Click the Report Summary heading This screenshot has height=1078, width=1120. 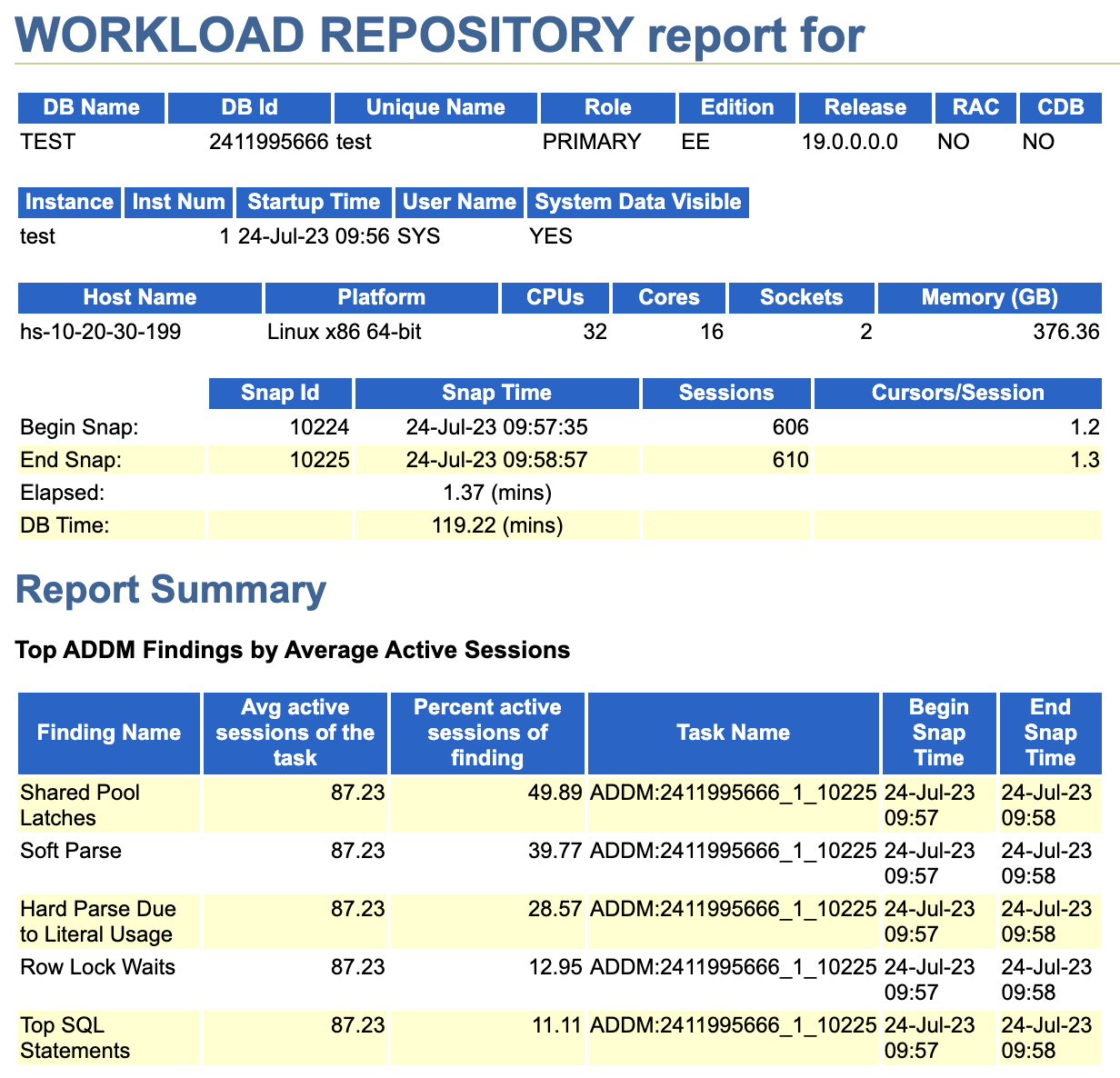171,589
